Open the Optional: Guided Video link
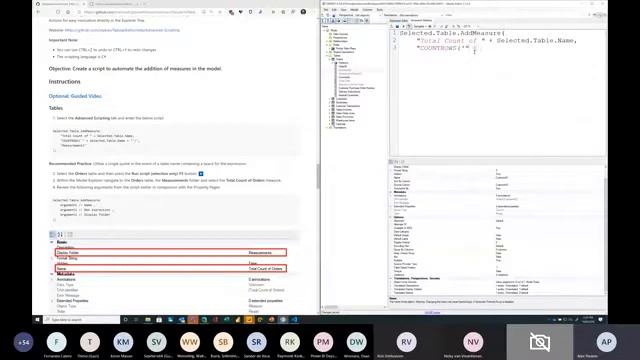The width and height of the screenshot is (640, 360). tap(75, 96)
